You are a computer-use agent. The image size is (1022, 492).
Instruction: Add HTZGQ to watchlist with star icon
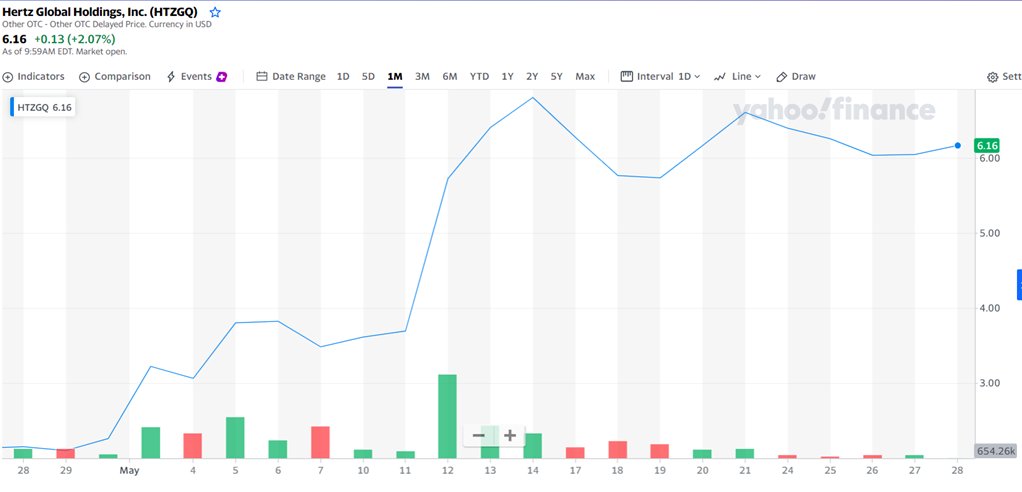point(215,12)
